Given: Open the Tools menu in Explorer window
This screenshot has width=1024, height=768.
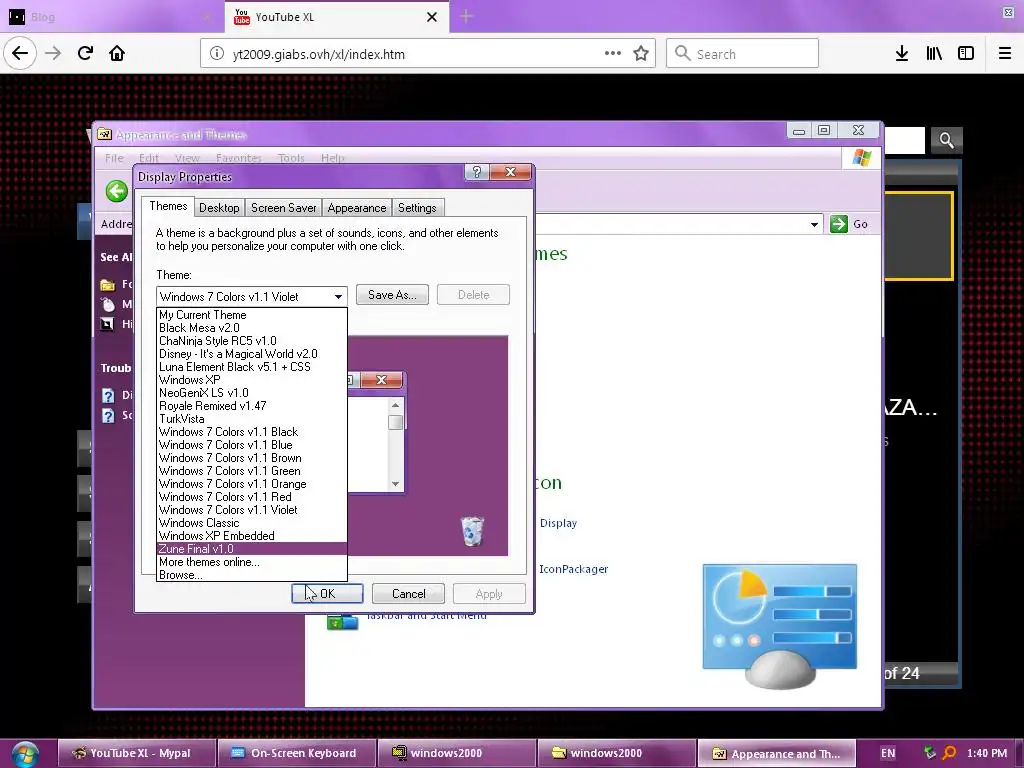Looking at the screenshot, I should (x=291, y=158).
